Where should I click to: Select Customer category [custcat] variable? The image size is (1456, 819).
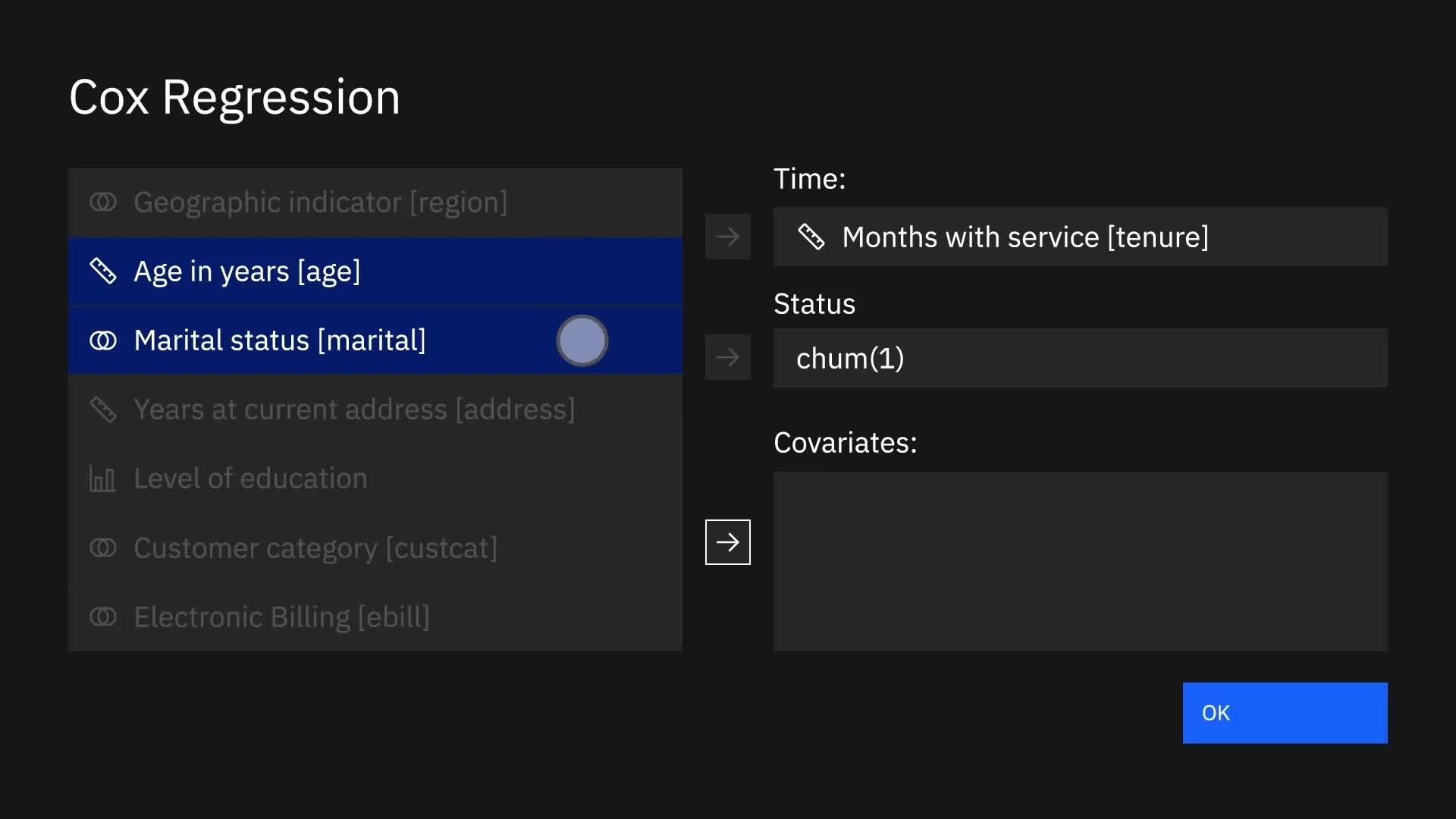[315, 548]
